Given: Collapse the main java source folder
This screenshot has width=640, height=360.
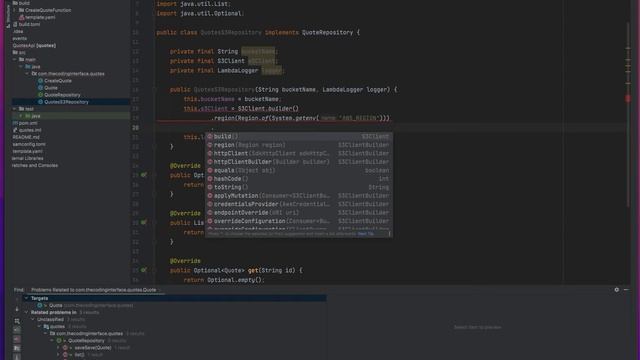Looking at the screenshot, I should 21,67.
